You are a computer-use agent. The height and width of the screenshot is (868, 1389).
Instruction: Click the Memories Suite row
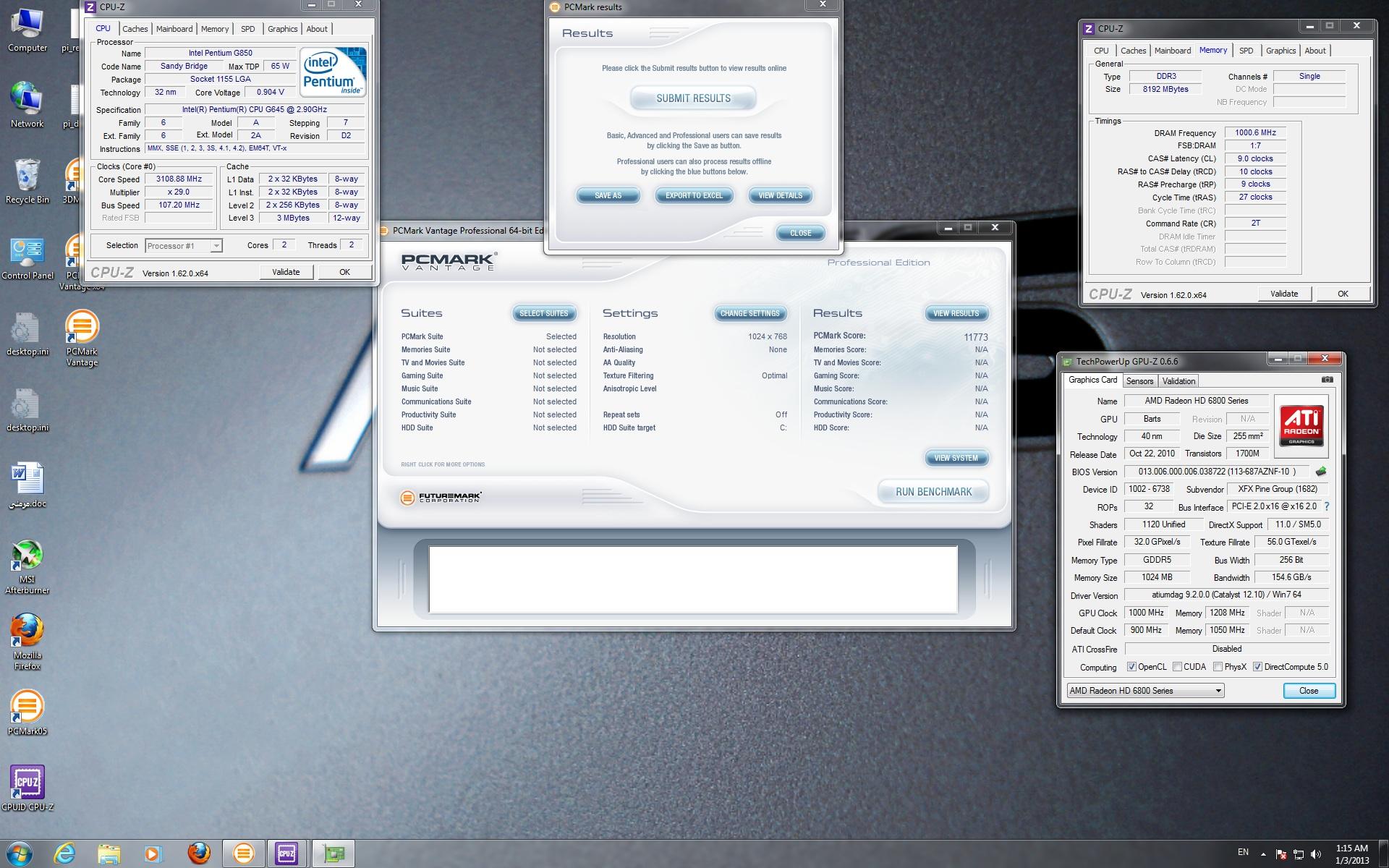pyautogui.click(x=489, y=349)
